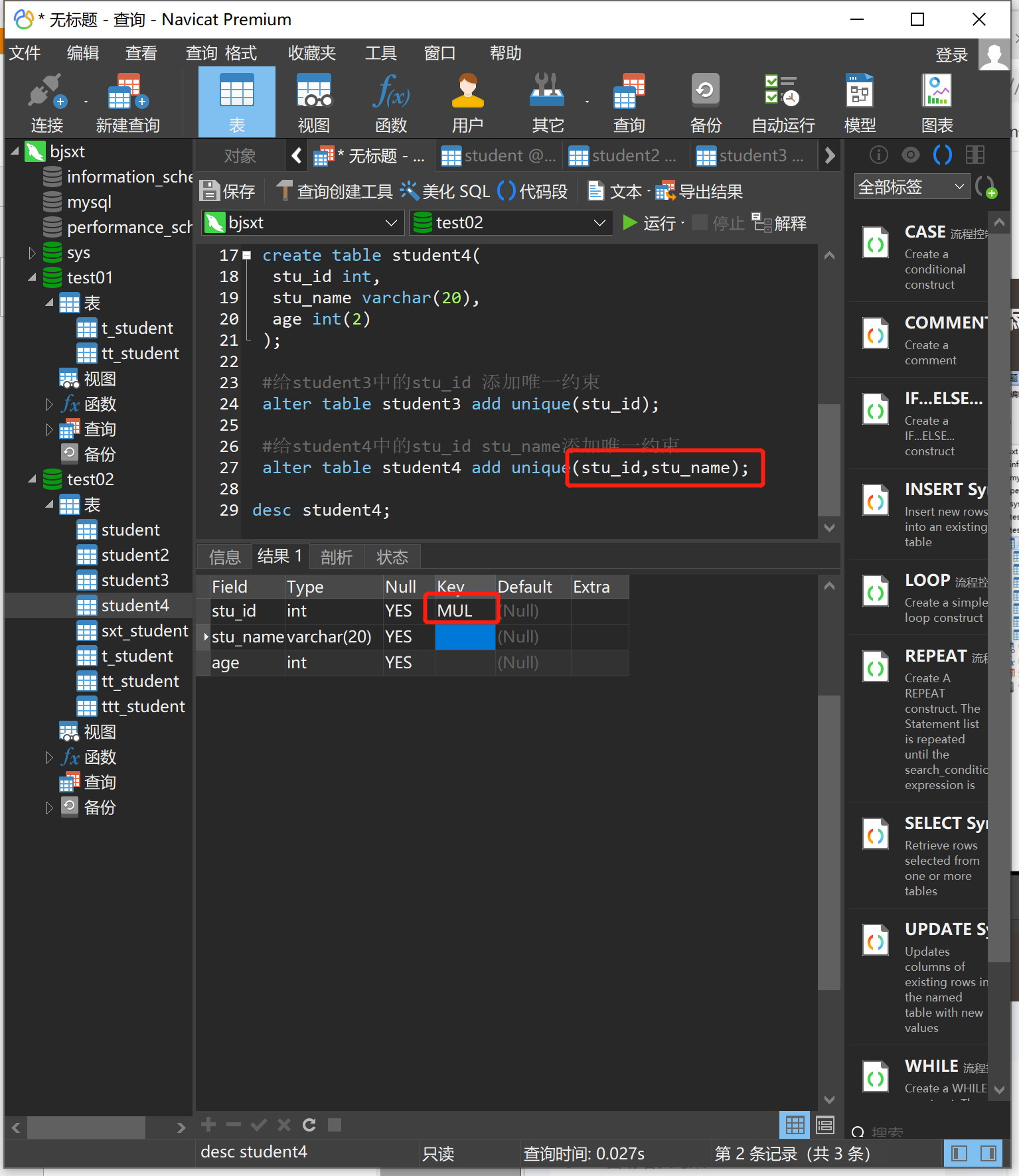
Task: Open the bjsxt connection dropdown
Action: point(303,223)
